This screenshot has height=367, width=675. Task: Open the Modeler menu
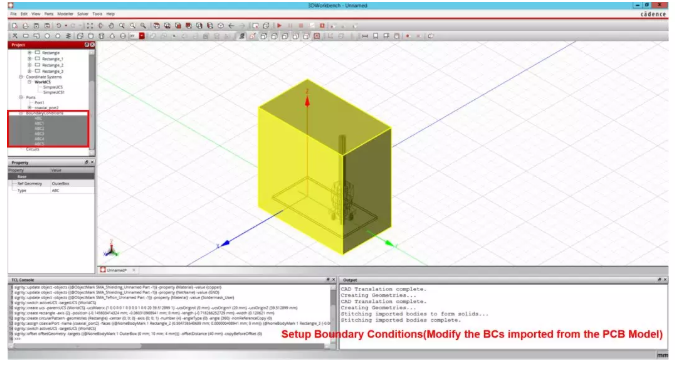click(65, 14)
